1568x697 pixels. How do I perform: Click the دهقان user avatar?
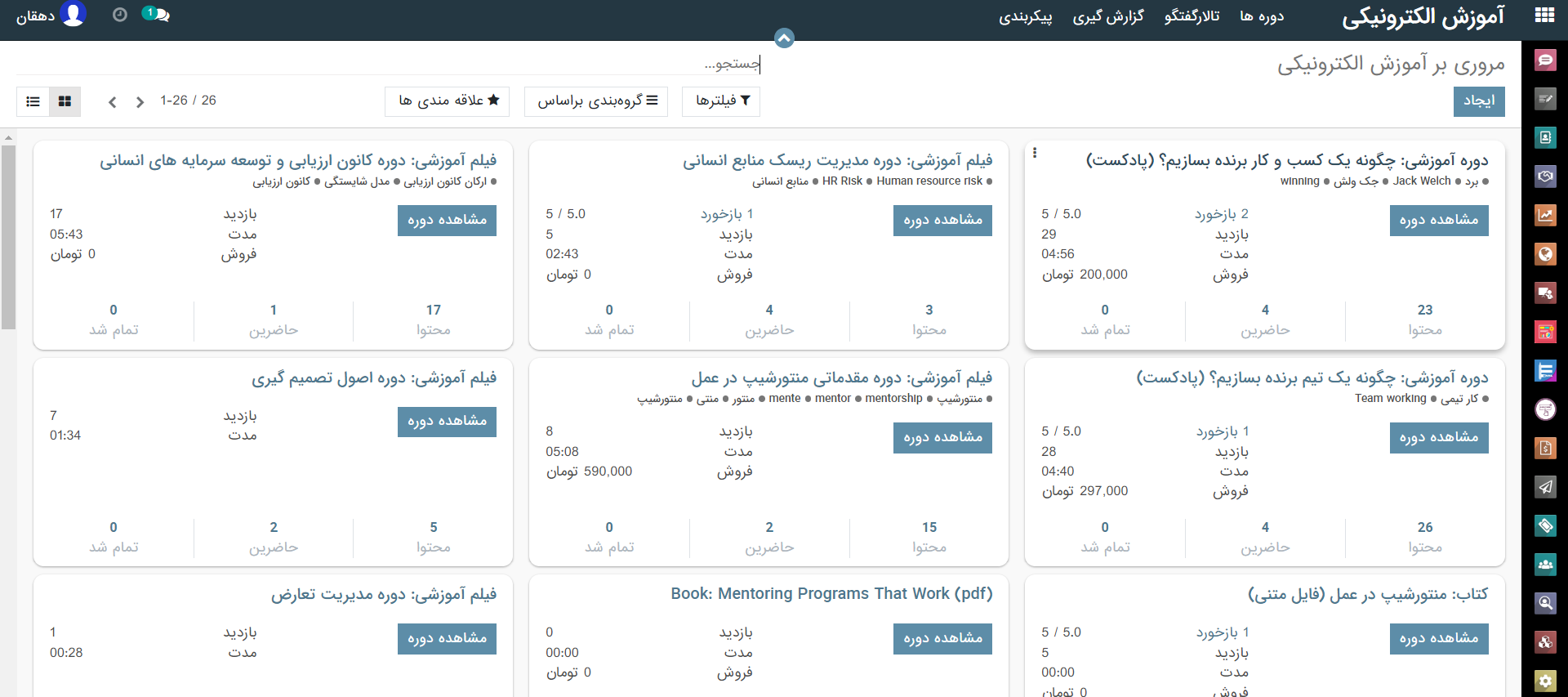pos(73,15)
